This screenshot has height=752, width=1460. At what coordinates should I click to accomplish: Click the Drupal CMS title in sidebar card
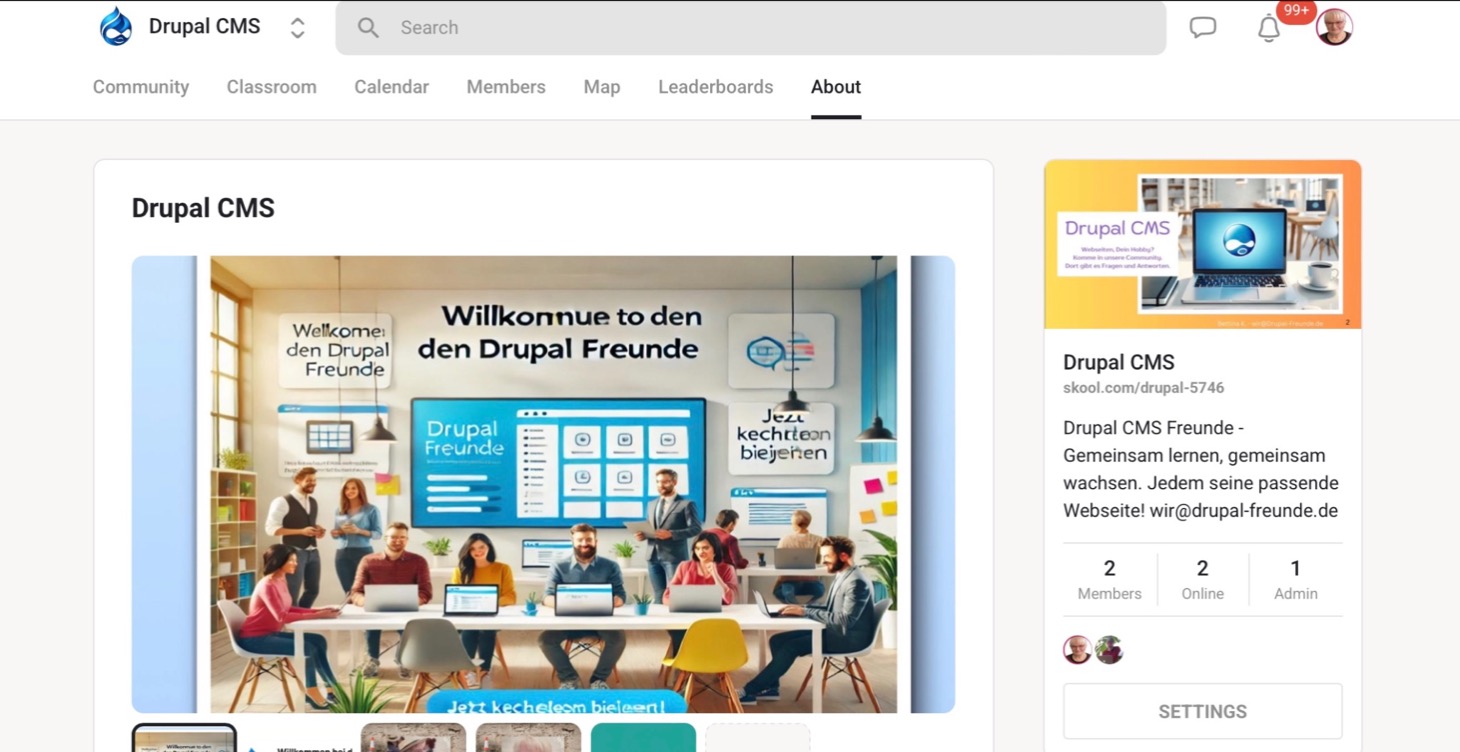pos(1118,362)
